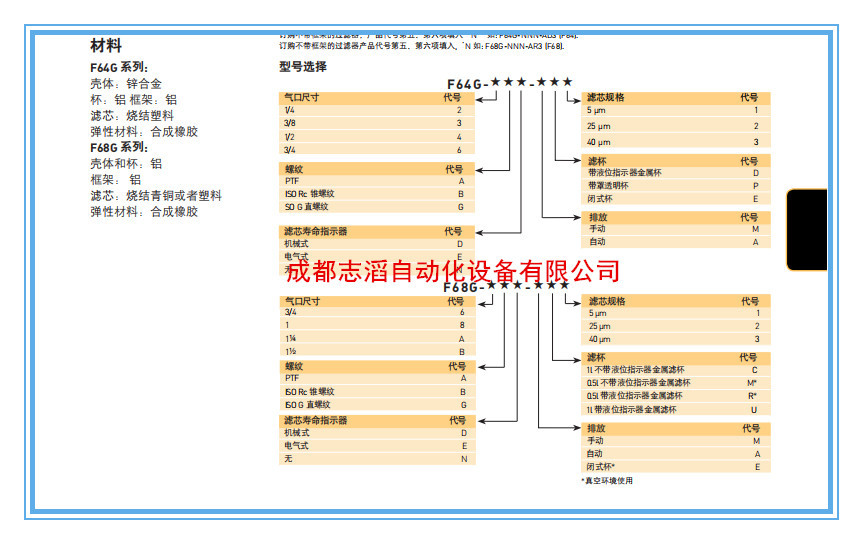
Task: Select the 25 µm row in the F64G filter table
Action: [676, 126]
